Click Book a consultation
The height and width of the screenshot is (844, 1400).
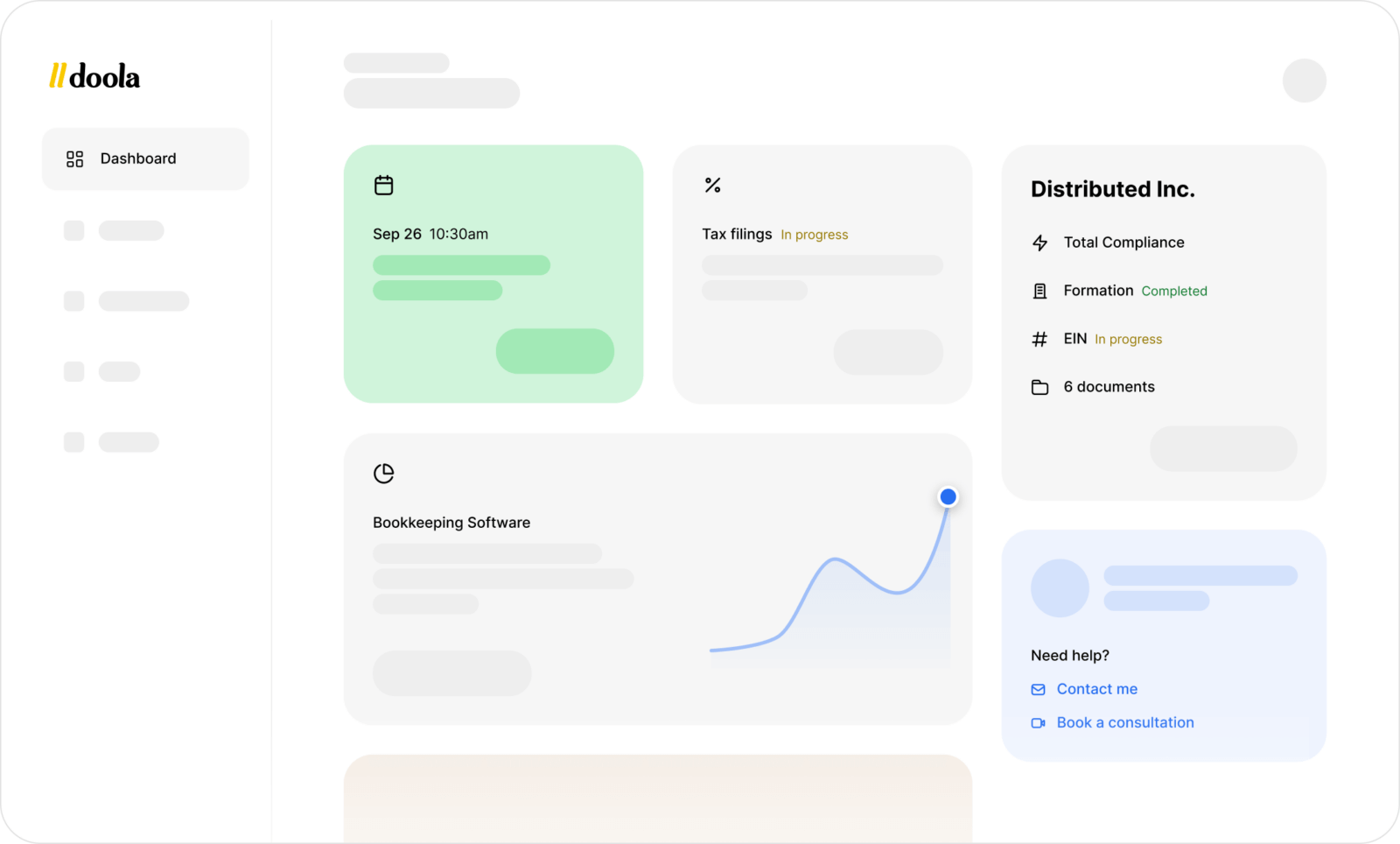(1124, 722)
